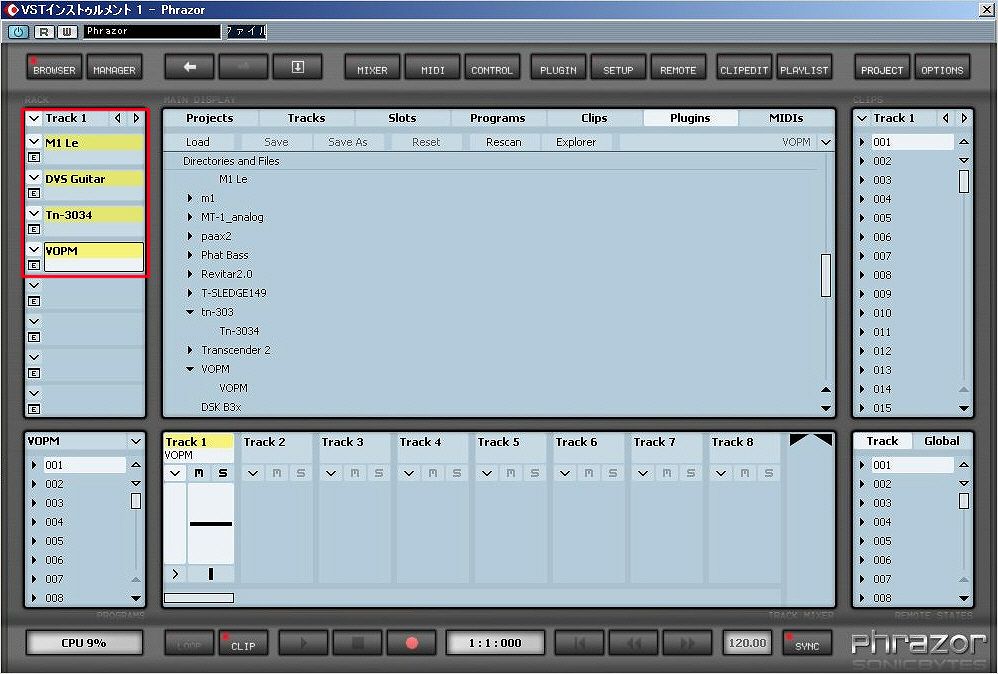Open the E editor for VOPM slot
998x674 pixels.
pos(34,265)
